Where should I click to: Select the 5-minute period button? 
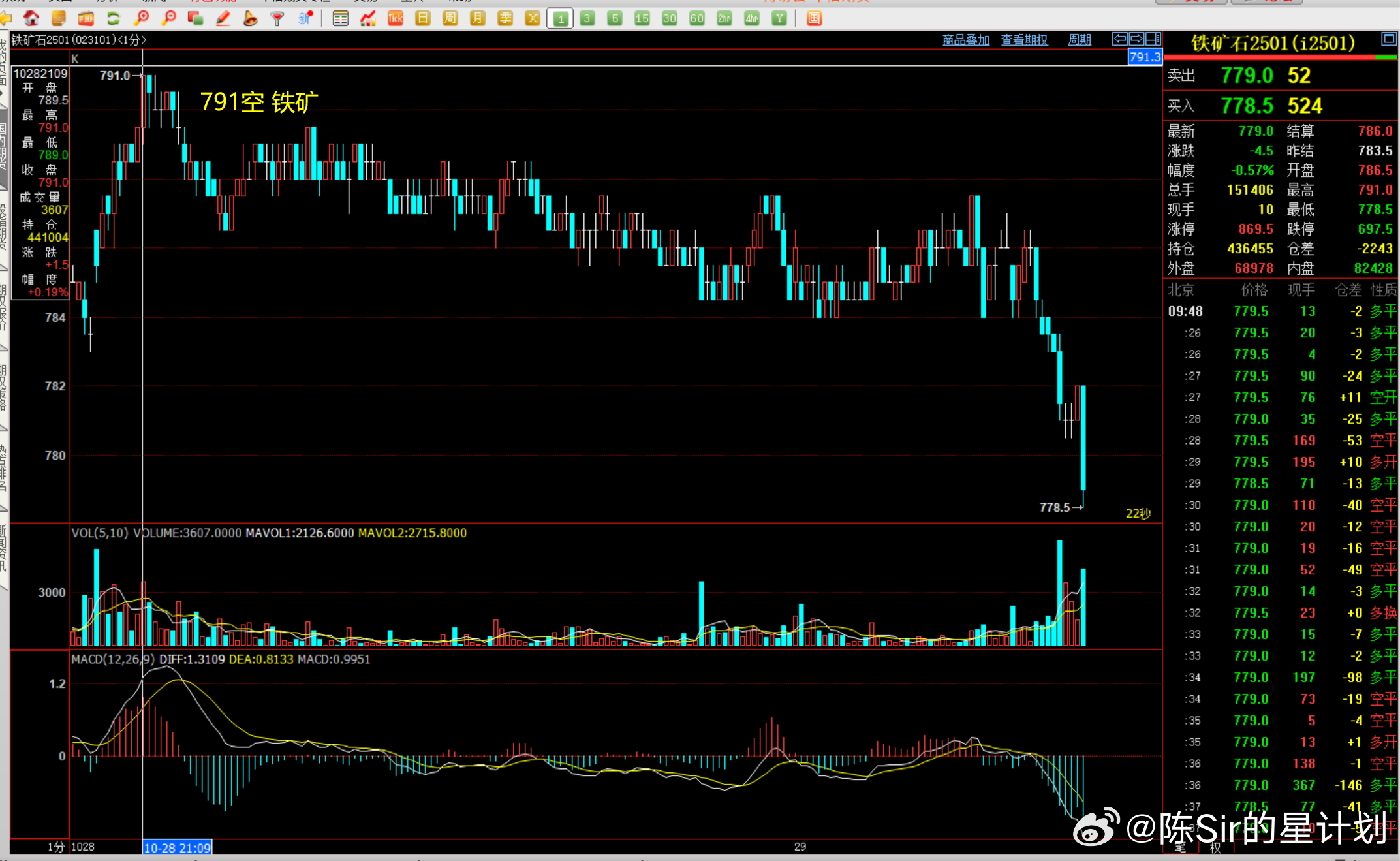615,18
